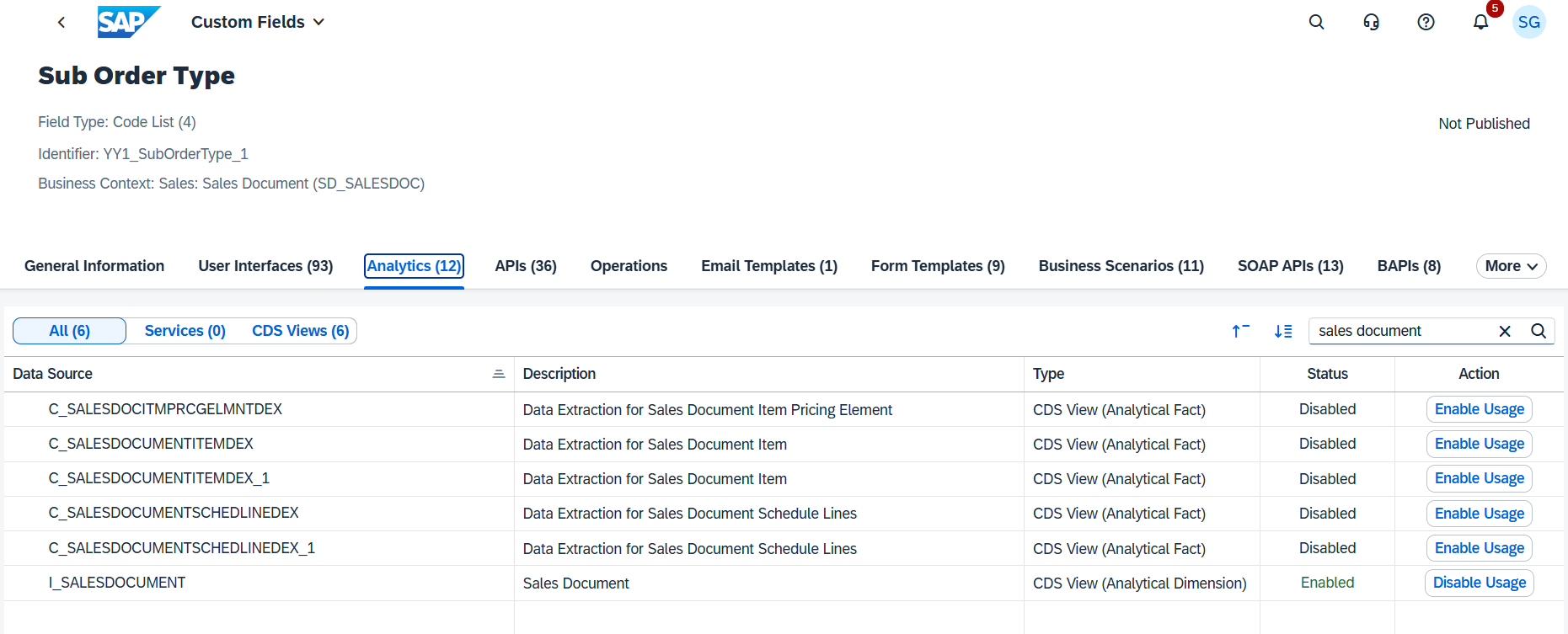Click the back navigation arrow
This screenshot has height=634, width=1568.
pyautogui.click(x=61, y=23)
